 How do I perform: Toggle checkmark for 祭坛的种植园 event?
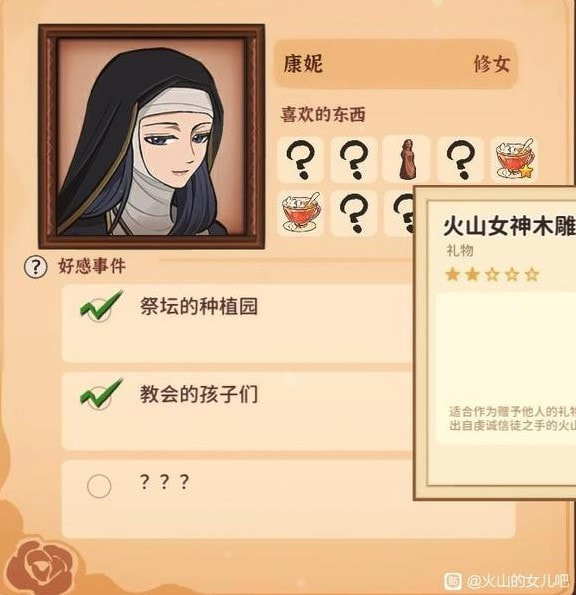coord(101,306)
